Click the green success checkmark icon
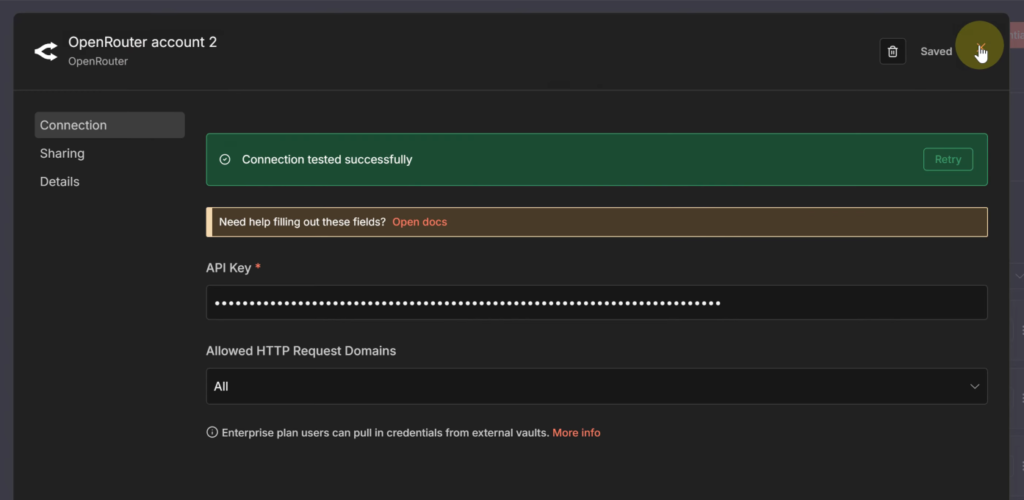The width and height of the screenshot is (1024, 500). pos(225,160)
